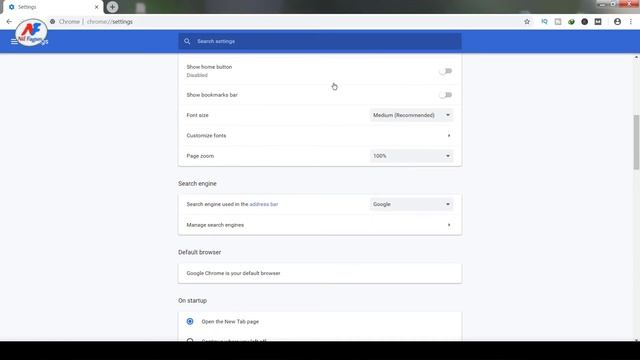Open the Page zoom dropdown

click(411, 156)
